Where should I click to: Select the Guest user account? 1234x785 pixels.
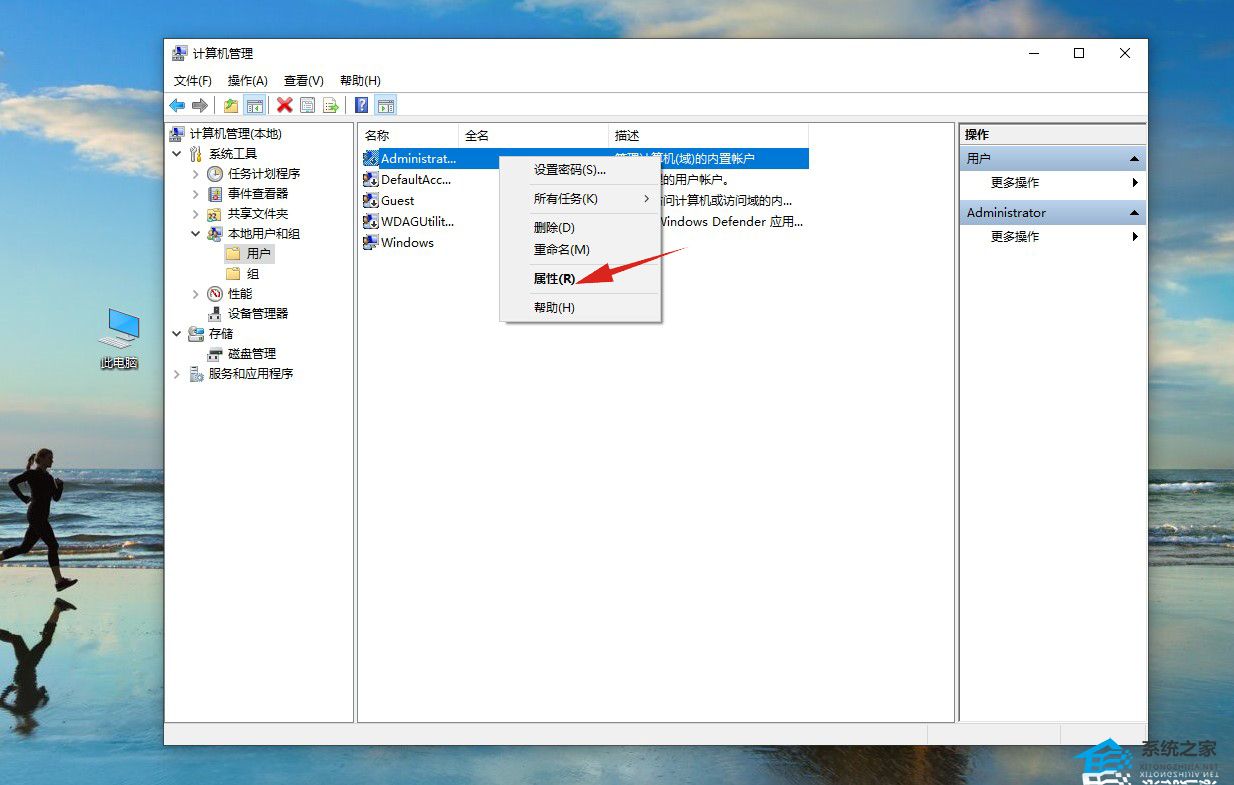[x=397, y=201]
